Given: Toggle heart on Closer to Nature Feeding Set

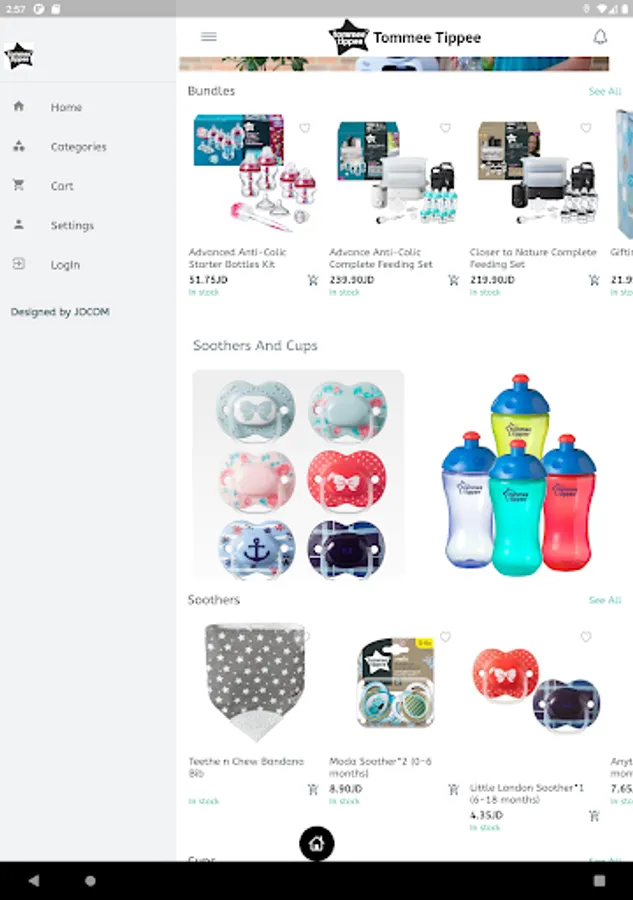Looking at the screenshot, I should [586, 127].
